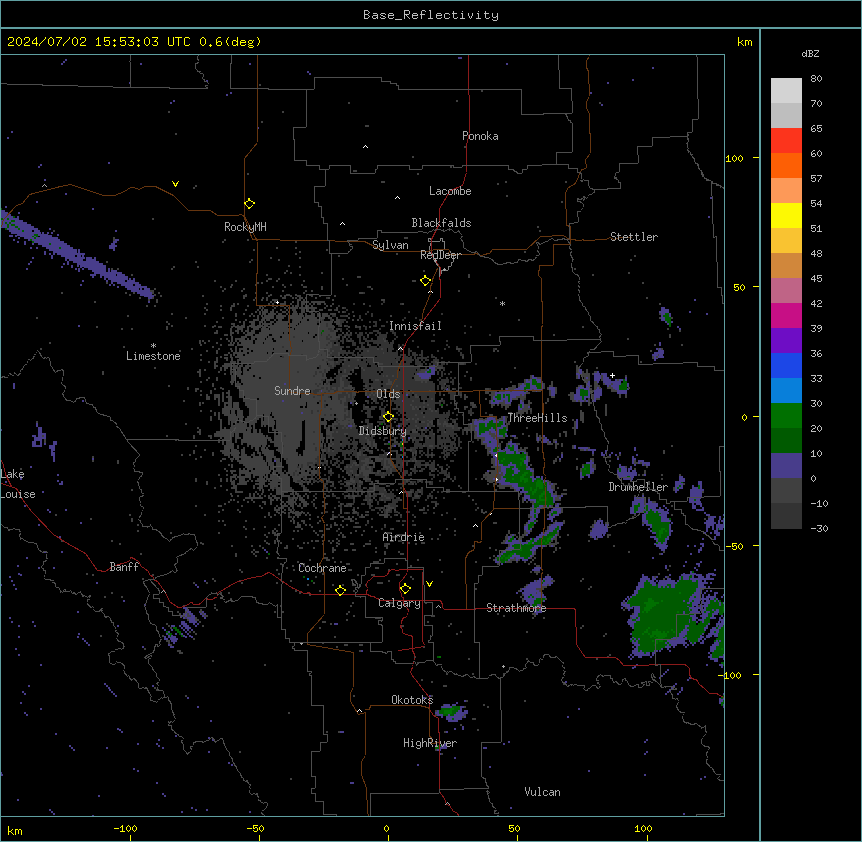Image resolution: width=862 pixels, height=842 pixels.
Task: Click the Strathmore town label
Action: pyautogui.click(x=516, y=608)
